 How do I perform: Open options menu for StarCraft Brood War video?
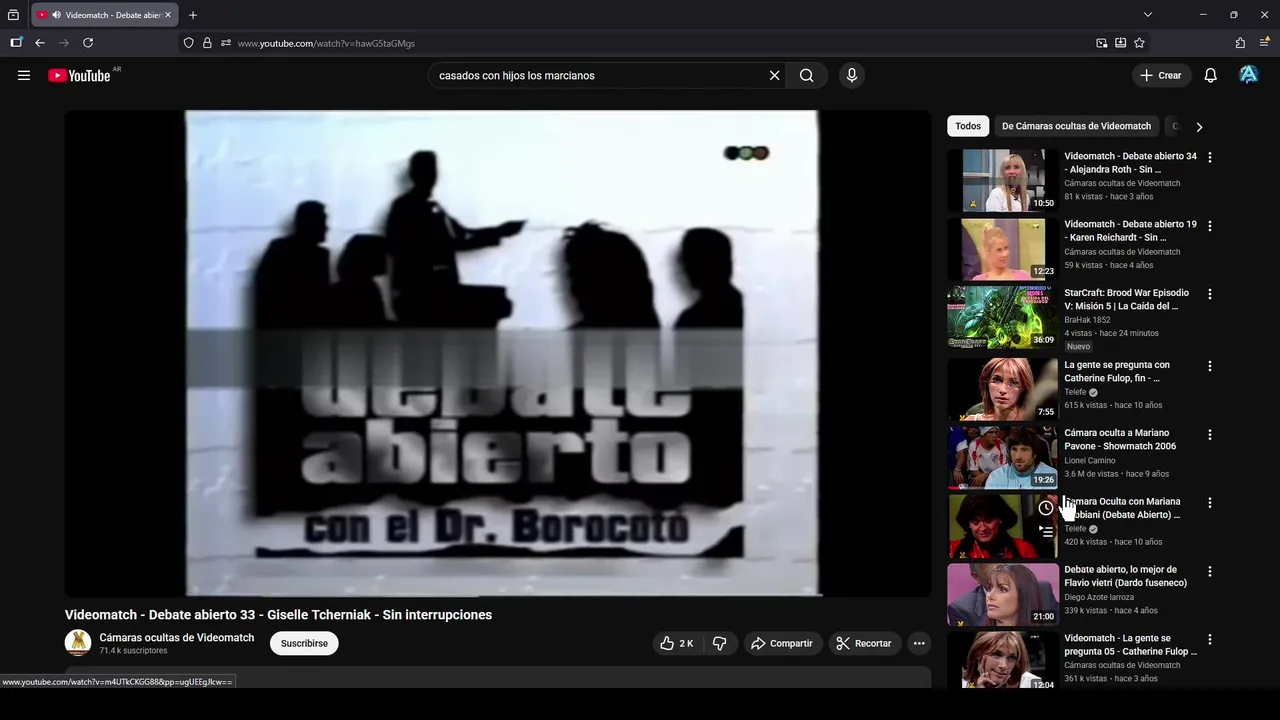click(x=1210, y=294)
